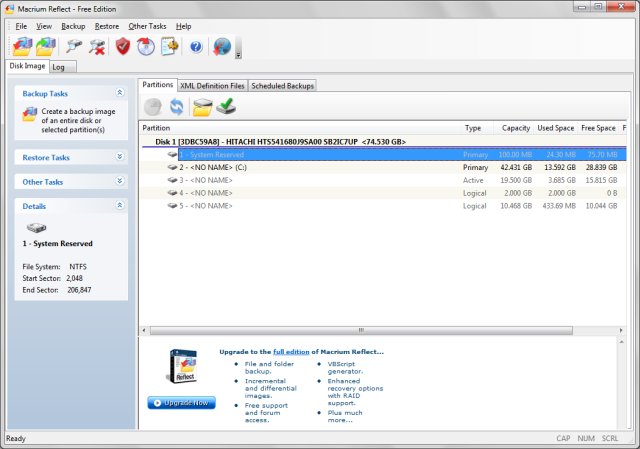The image size is (640, 449).
Task: Open the Backup menu
Action: coord(73,25)
